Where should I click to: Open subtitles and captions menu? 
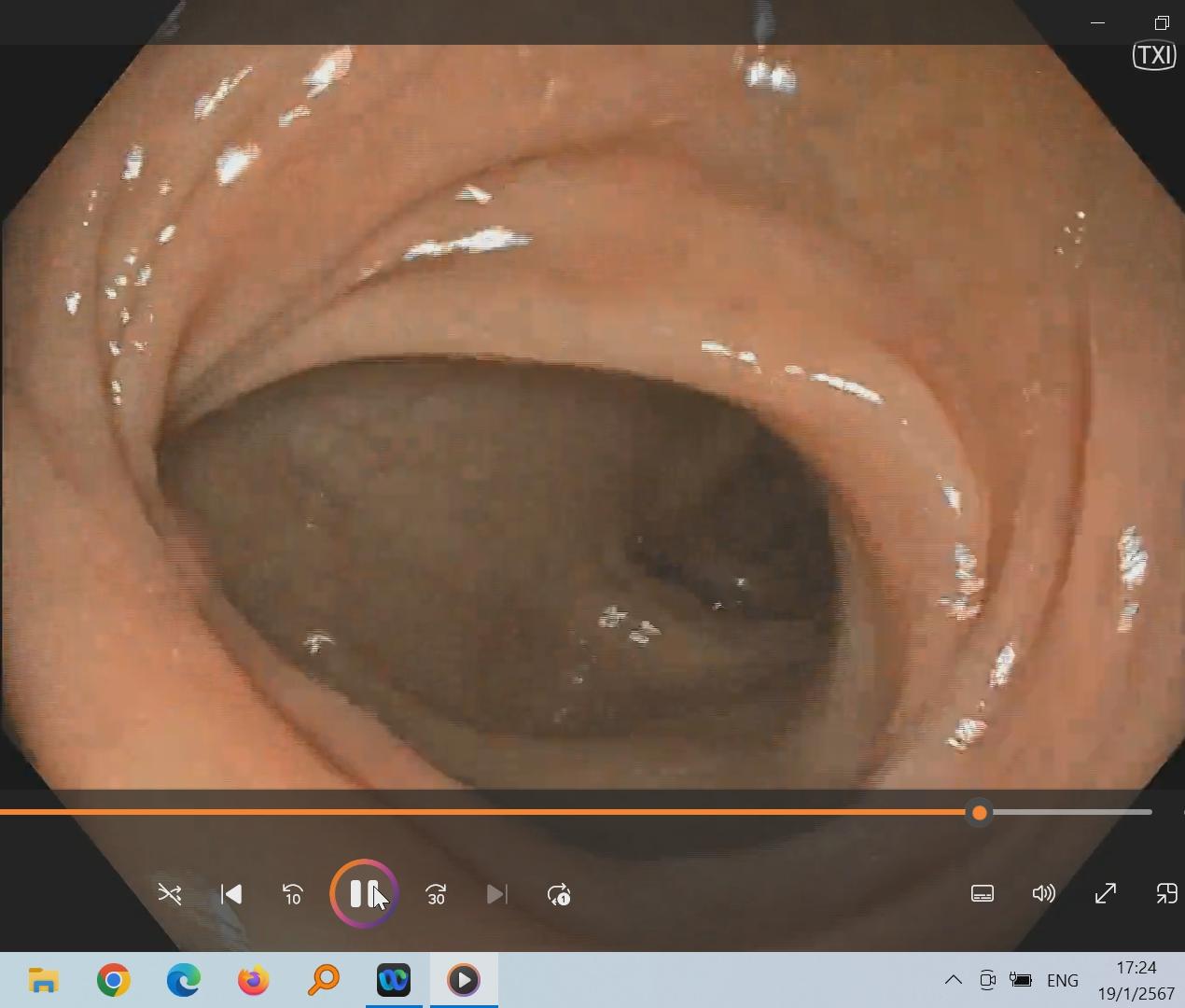[983, 894]
